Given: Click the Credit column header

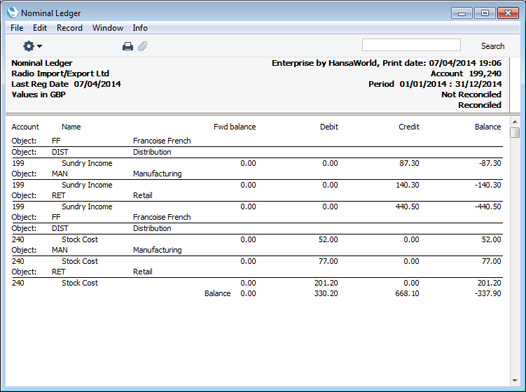Looking at the screenshot, I should coord(409,127).
